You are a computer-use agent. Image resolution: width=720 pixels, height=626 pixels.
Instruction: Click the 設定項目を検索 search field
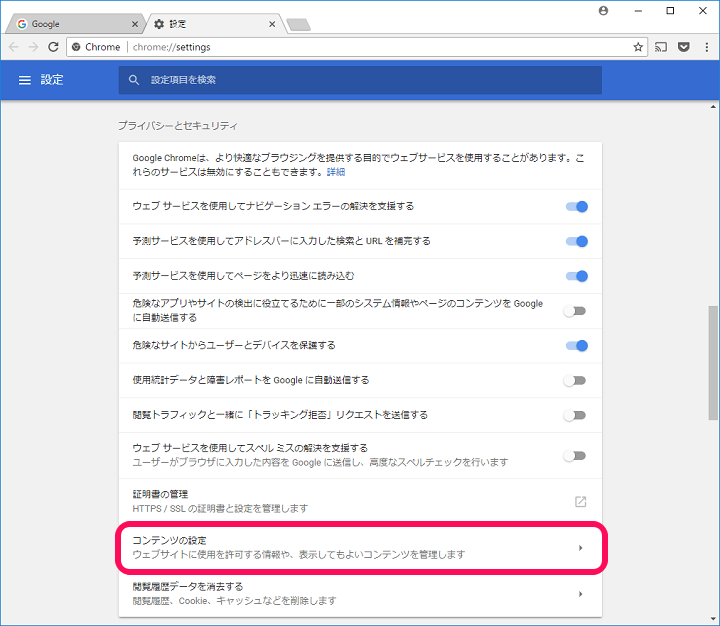[x=360, y=80]
